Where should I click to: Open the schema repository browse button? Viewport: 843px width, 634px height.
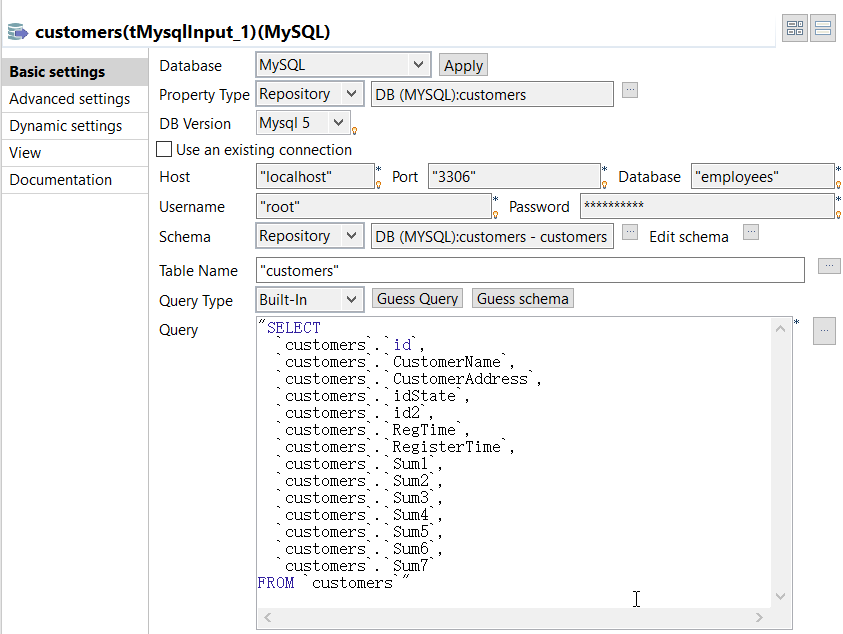(630, 235)
